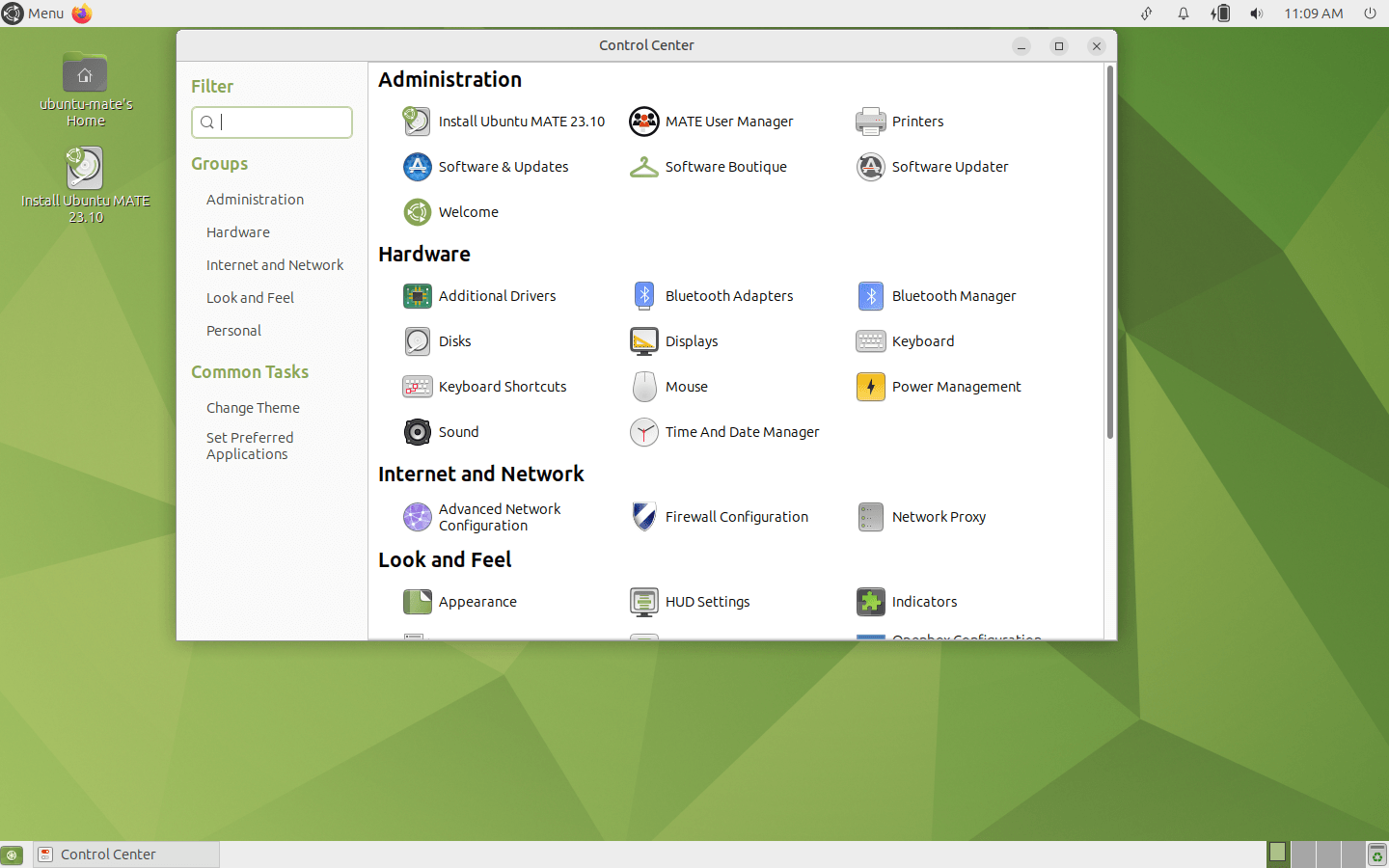Screen dimensions: 1389x868
Task: Open Software Boutique
Action: 708,167
